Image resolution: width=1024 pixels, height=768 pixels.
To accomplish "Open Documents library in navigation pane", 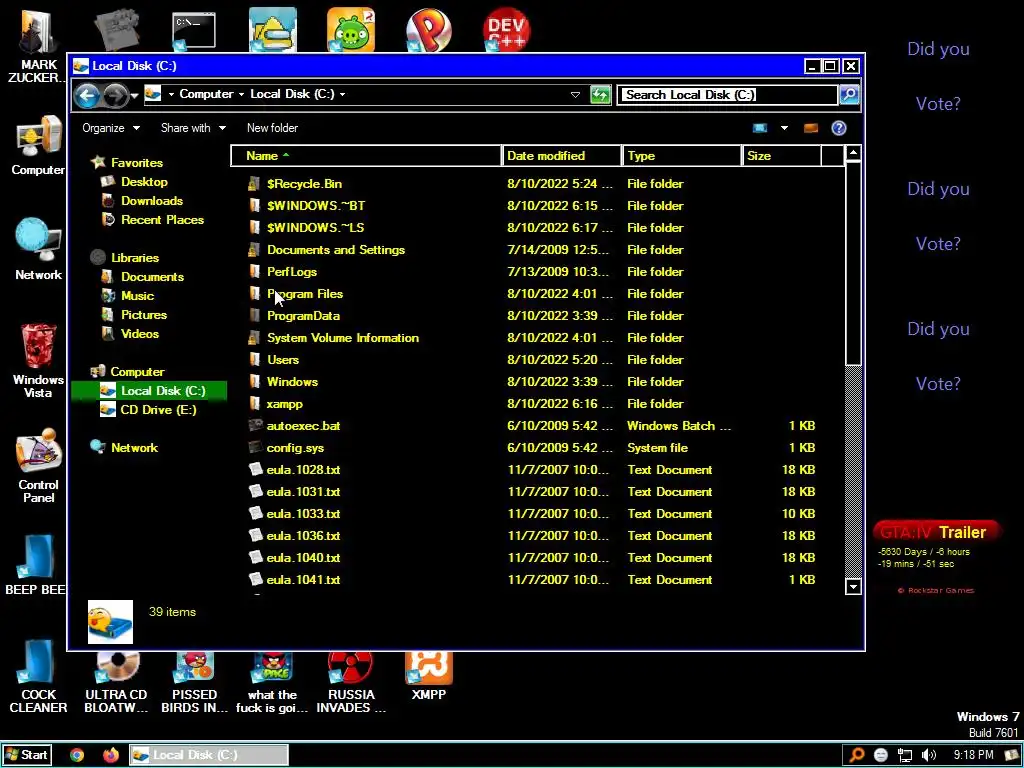I will point(152,276).
